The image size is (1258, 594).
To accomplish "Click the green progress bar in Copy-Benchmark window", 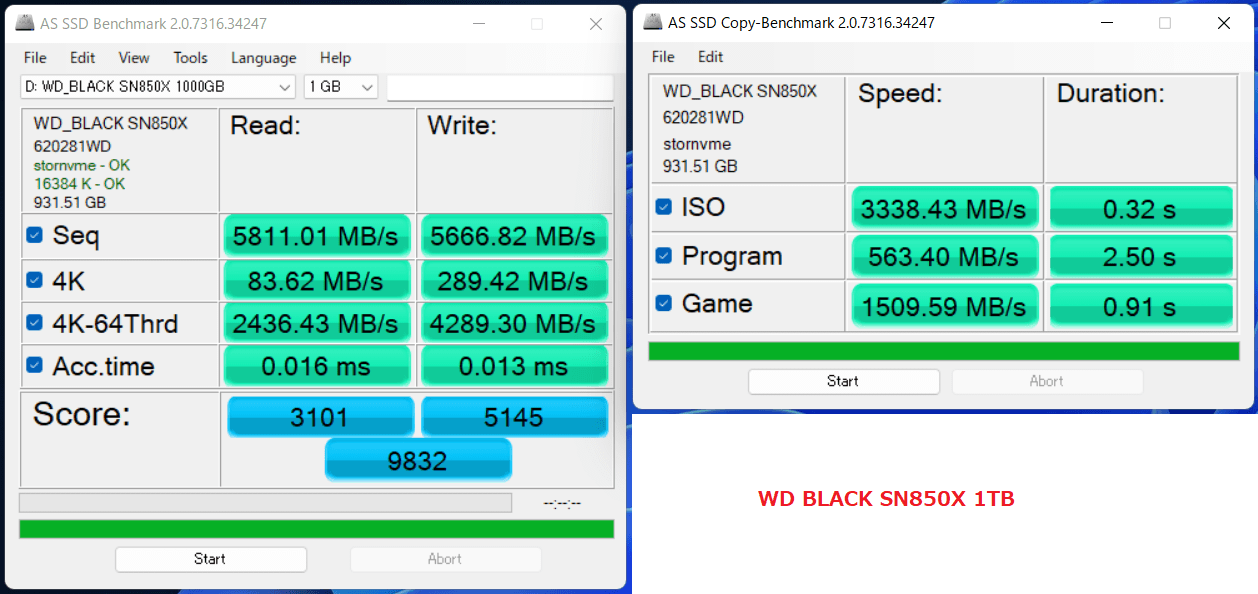I will [x=944, y=351].
